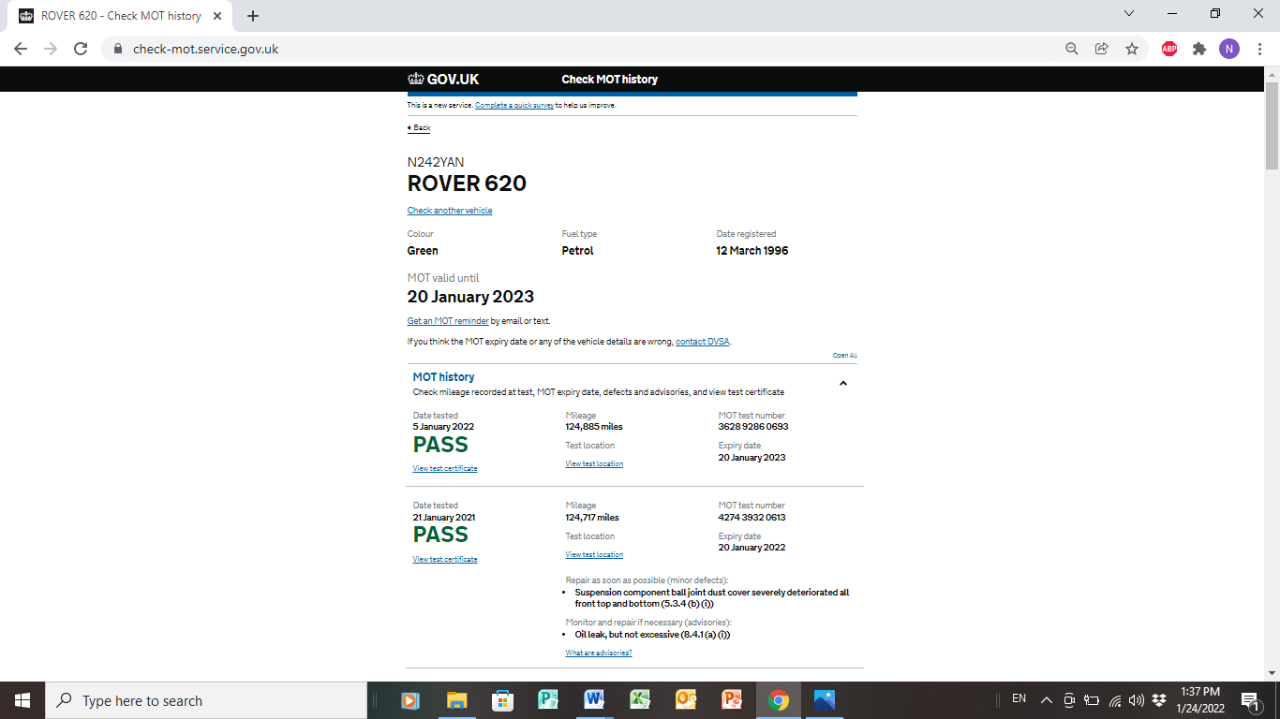Bookmark this page with the star icon

click(x=1132, y=48)
